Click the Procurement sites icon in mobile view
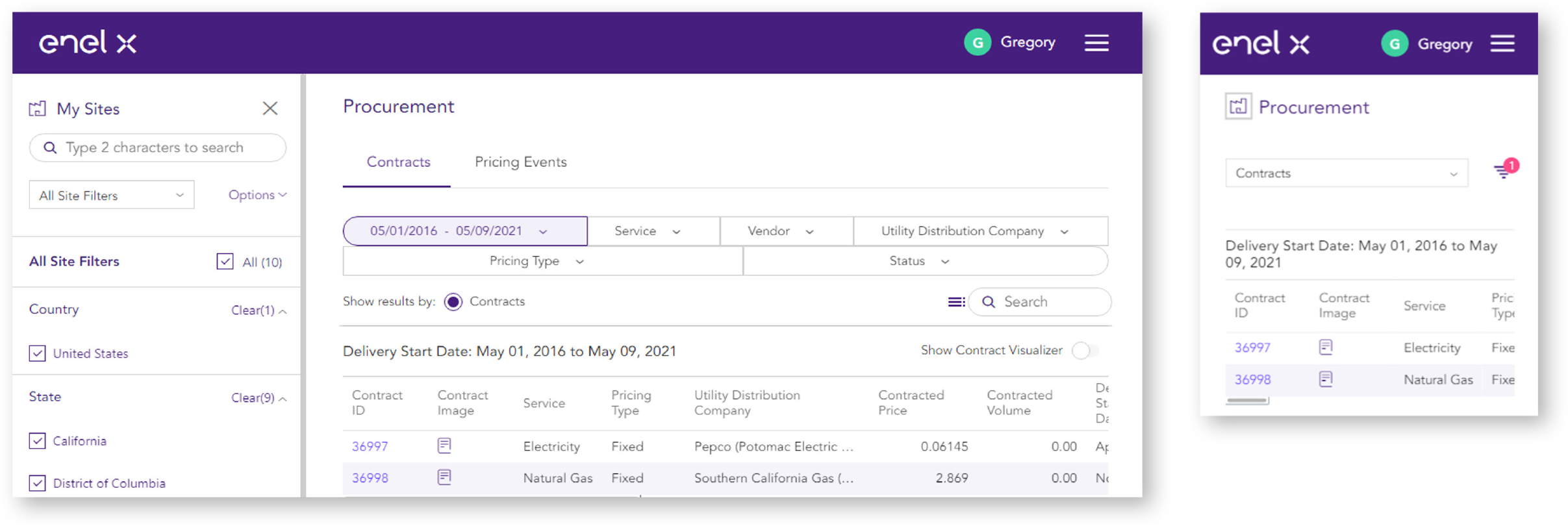1568x526 pixels. point(1238,106)
